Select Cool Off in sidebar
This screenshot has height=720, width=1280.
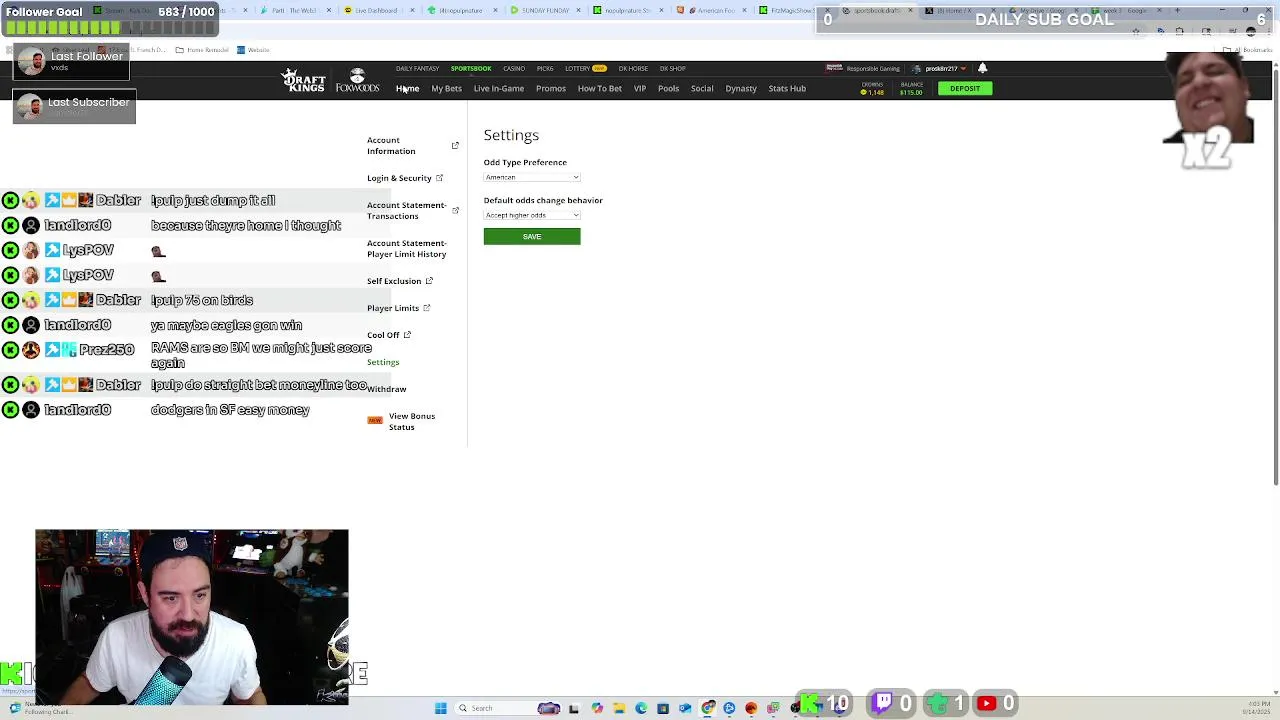click(383, 335)
